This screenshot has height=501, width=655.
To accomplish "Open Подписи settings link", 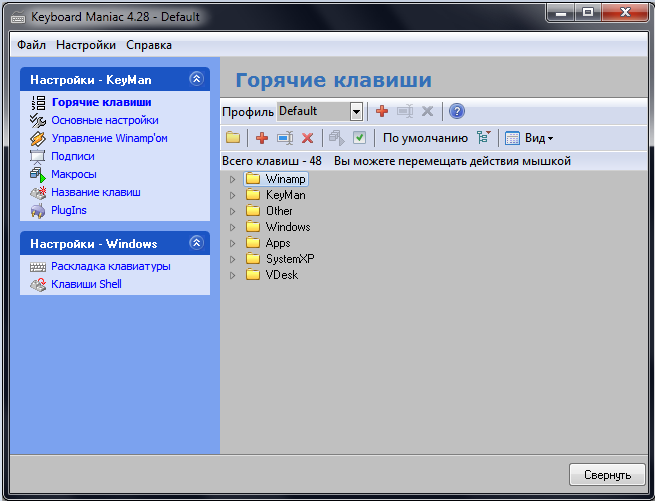I will point(73,156).
